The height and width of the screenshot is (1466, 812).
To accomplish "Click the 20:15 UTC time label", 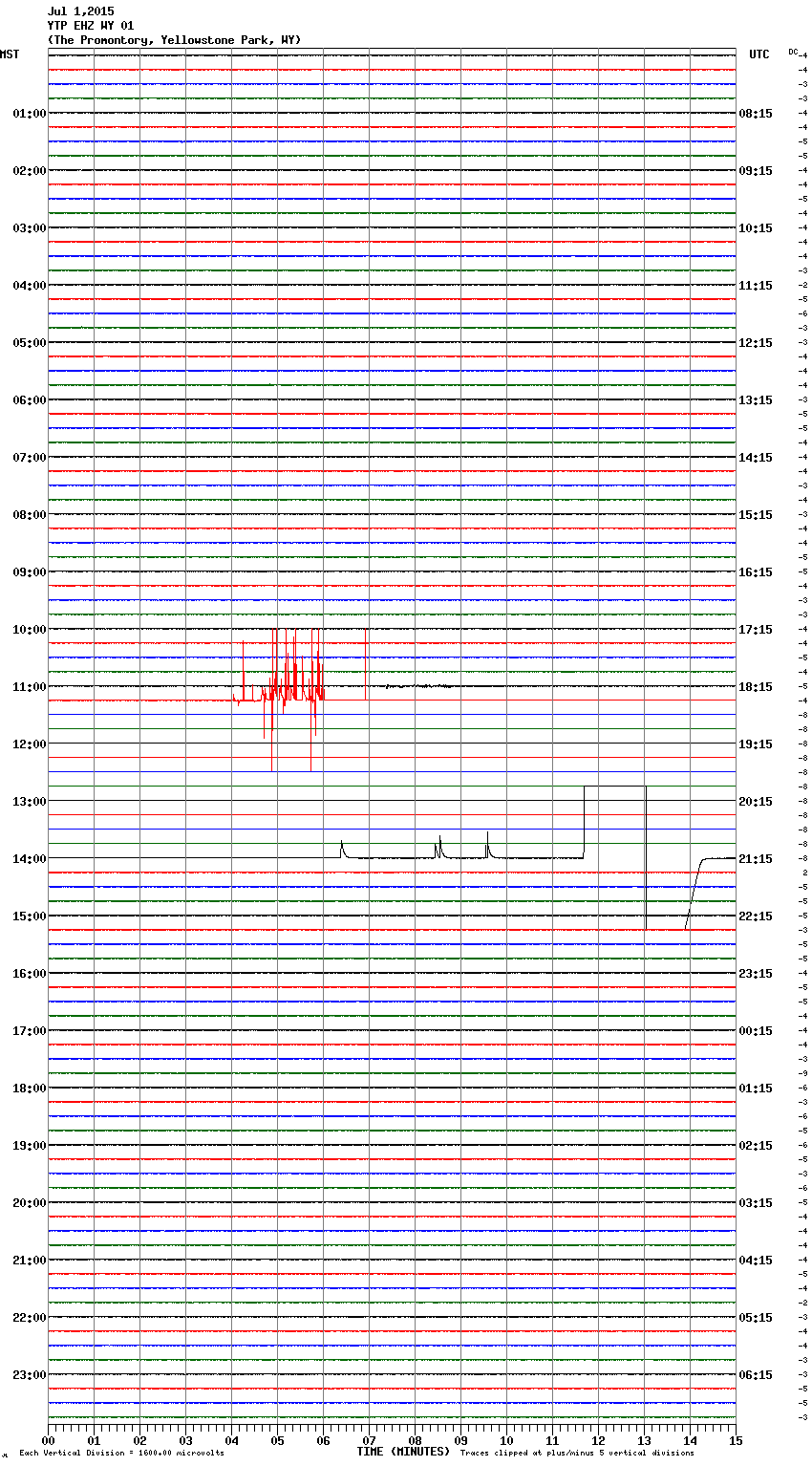I will click(756, 802).
